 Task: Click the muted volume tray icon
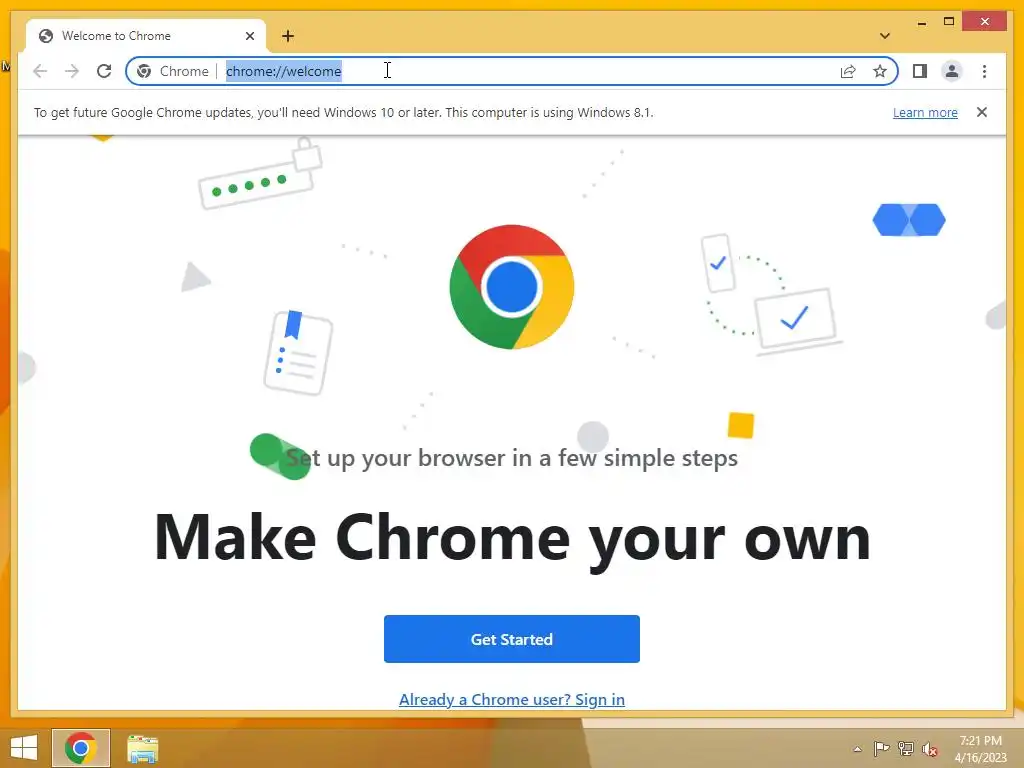pos(930,749)
